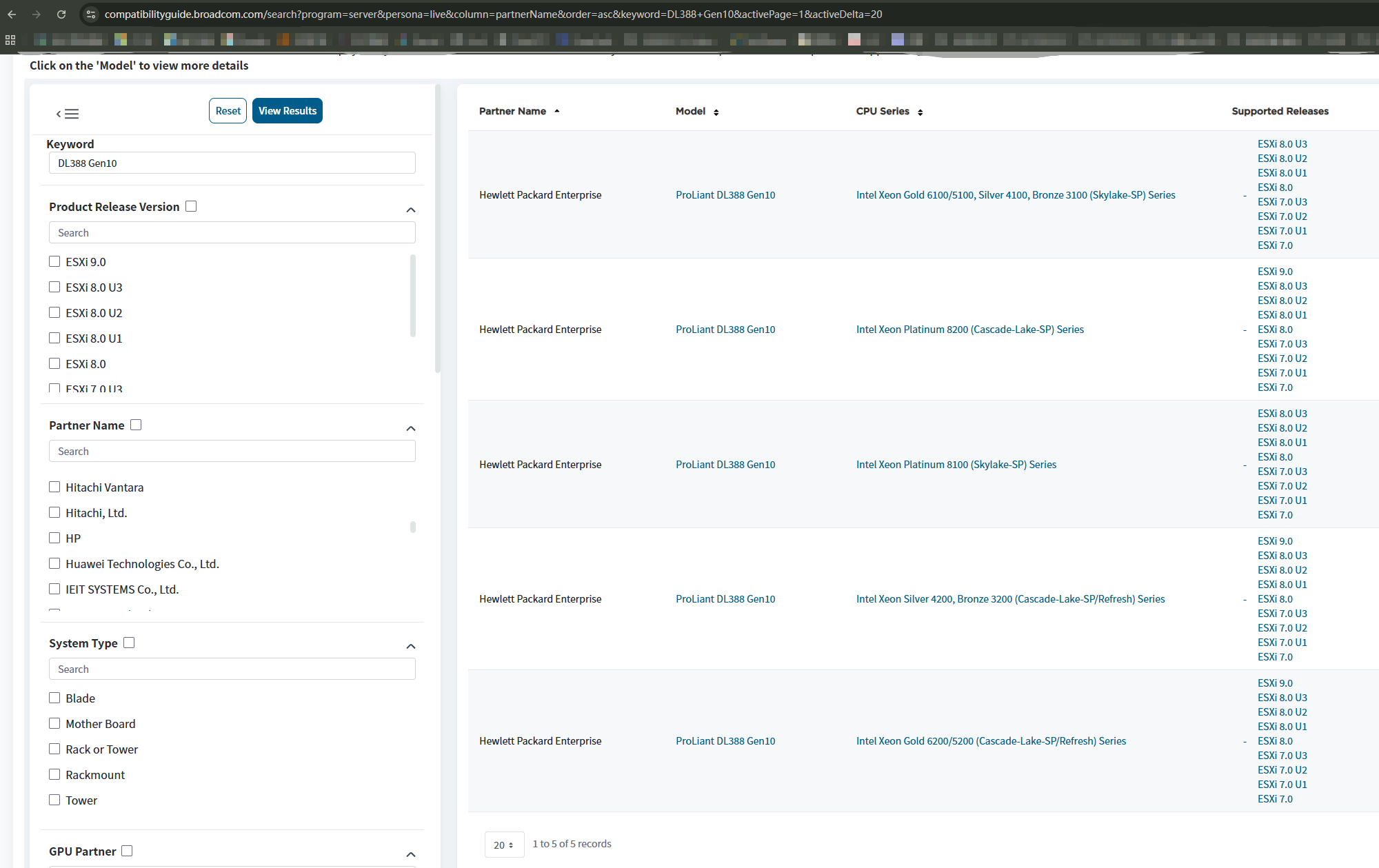This screenshot has height=868, width=1379.
Task: Collapse Product Release Version section
Action: point(411,210)
